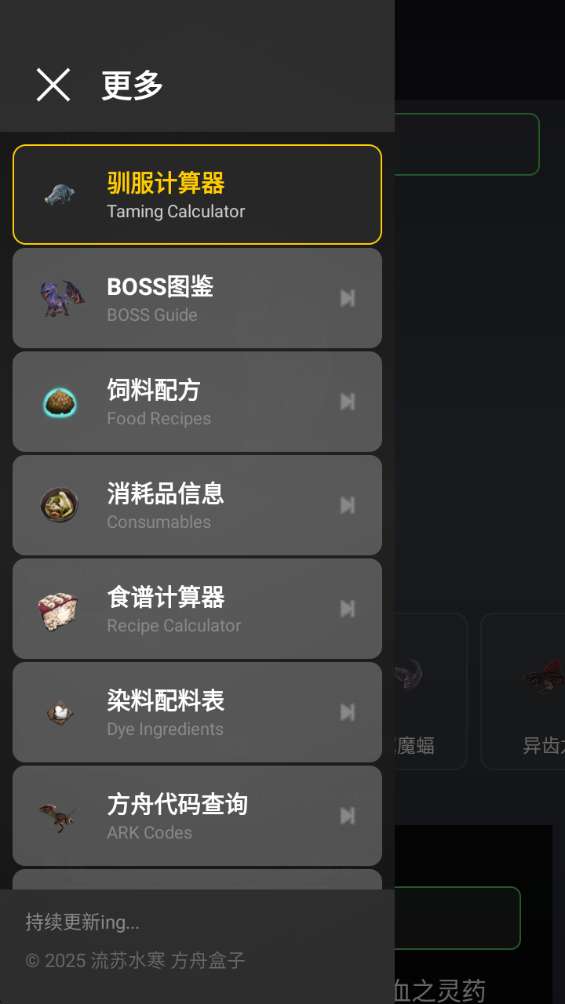Open the BOSS图鉴 menu entry
The height and width of the screenshot is (1004, 565).
(197, 298)
